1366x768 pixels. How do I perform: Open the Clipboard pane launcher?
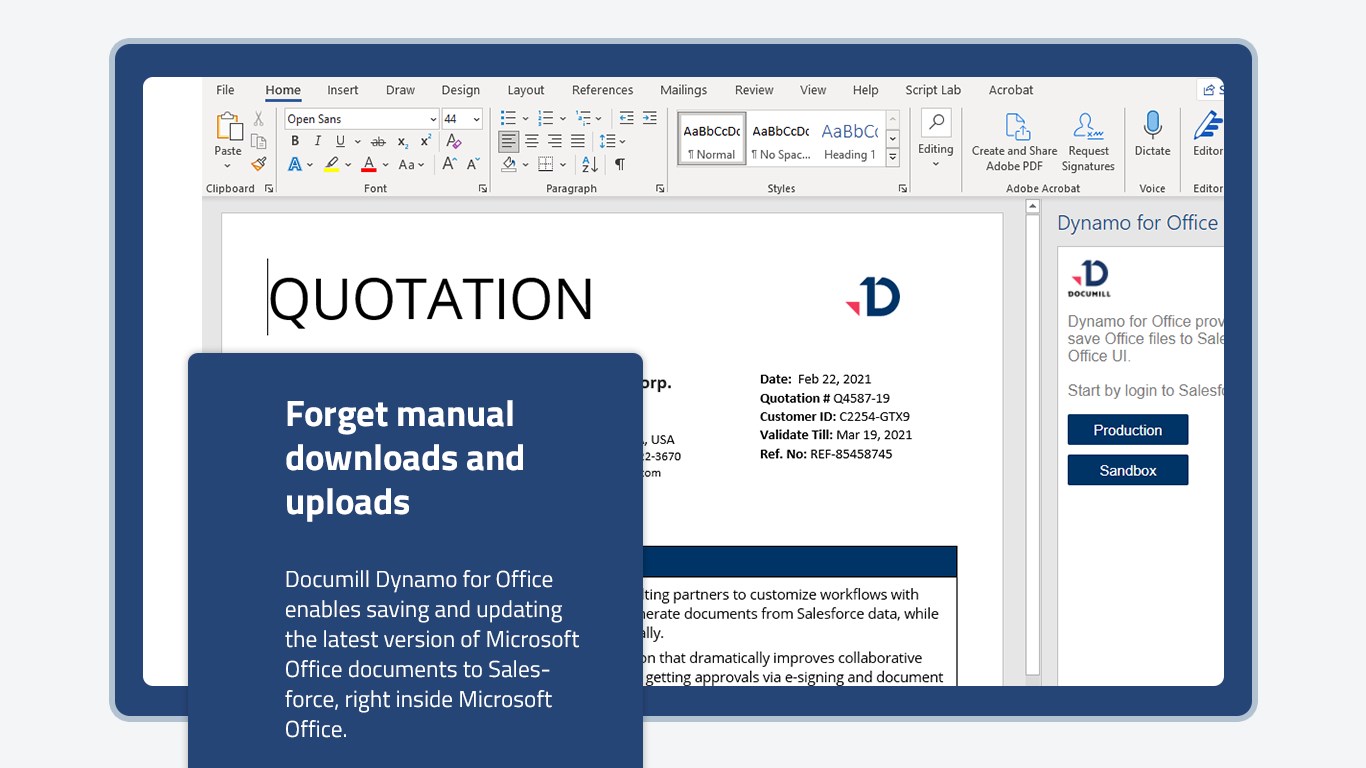[x=269, y=188]
